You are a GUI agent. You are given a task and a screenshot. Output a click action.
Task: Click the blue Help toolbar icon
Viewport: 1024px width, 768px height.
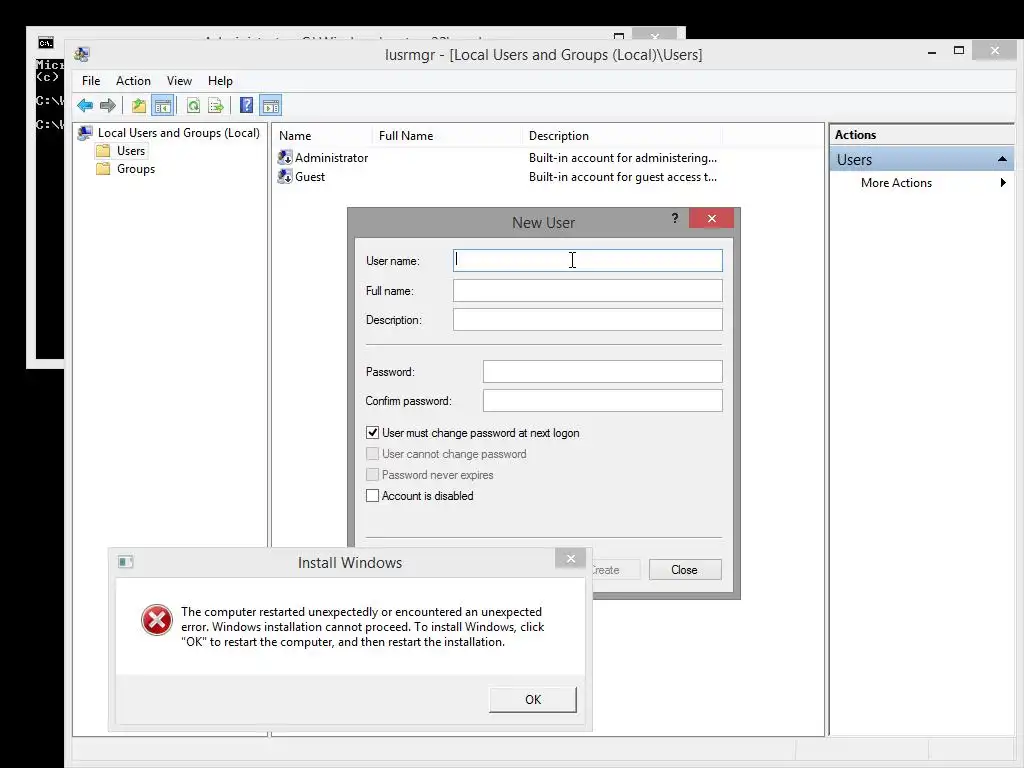(246, 105)
